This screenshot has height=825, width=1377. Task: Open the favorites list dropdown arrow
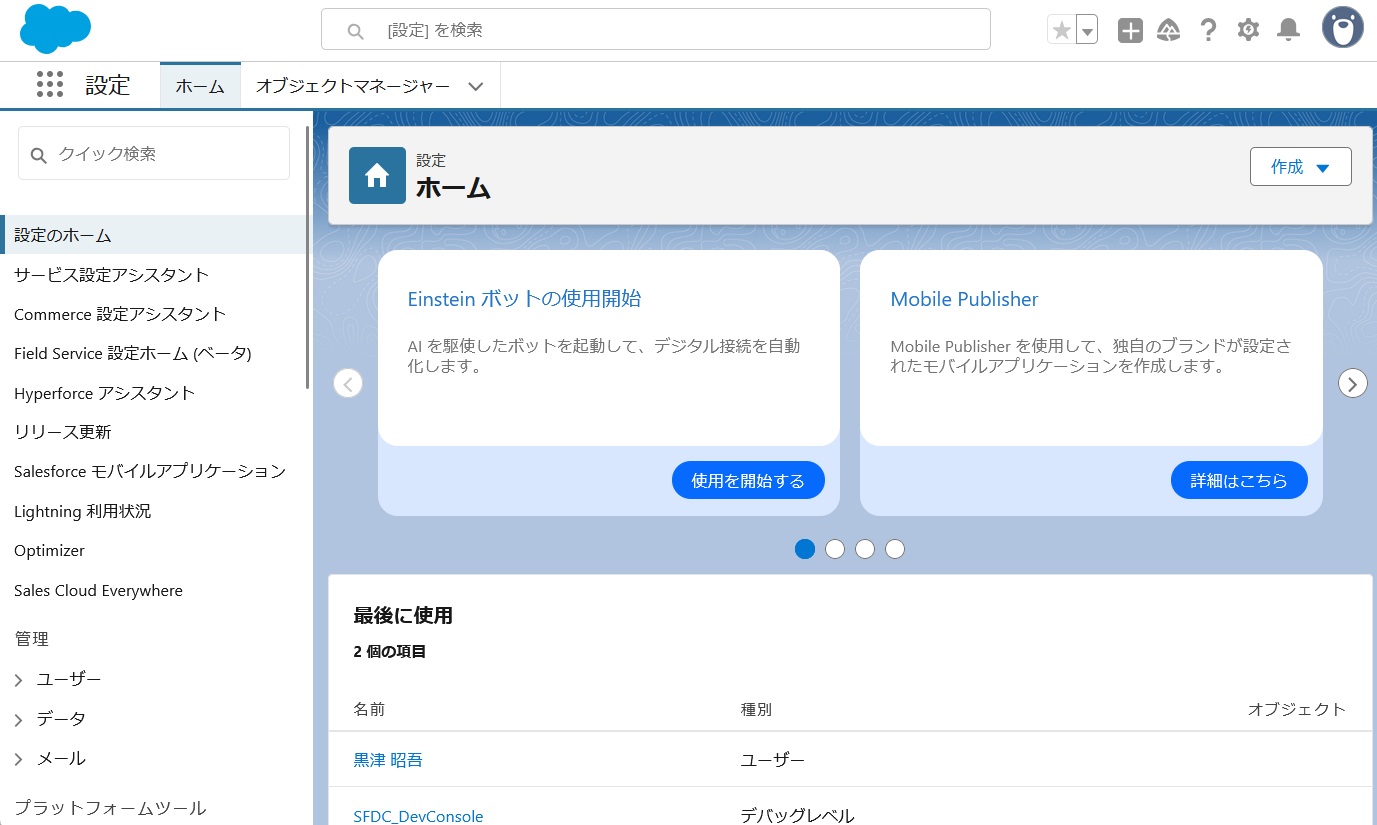pos(1085,29)
